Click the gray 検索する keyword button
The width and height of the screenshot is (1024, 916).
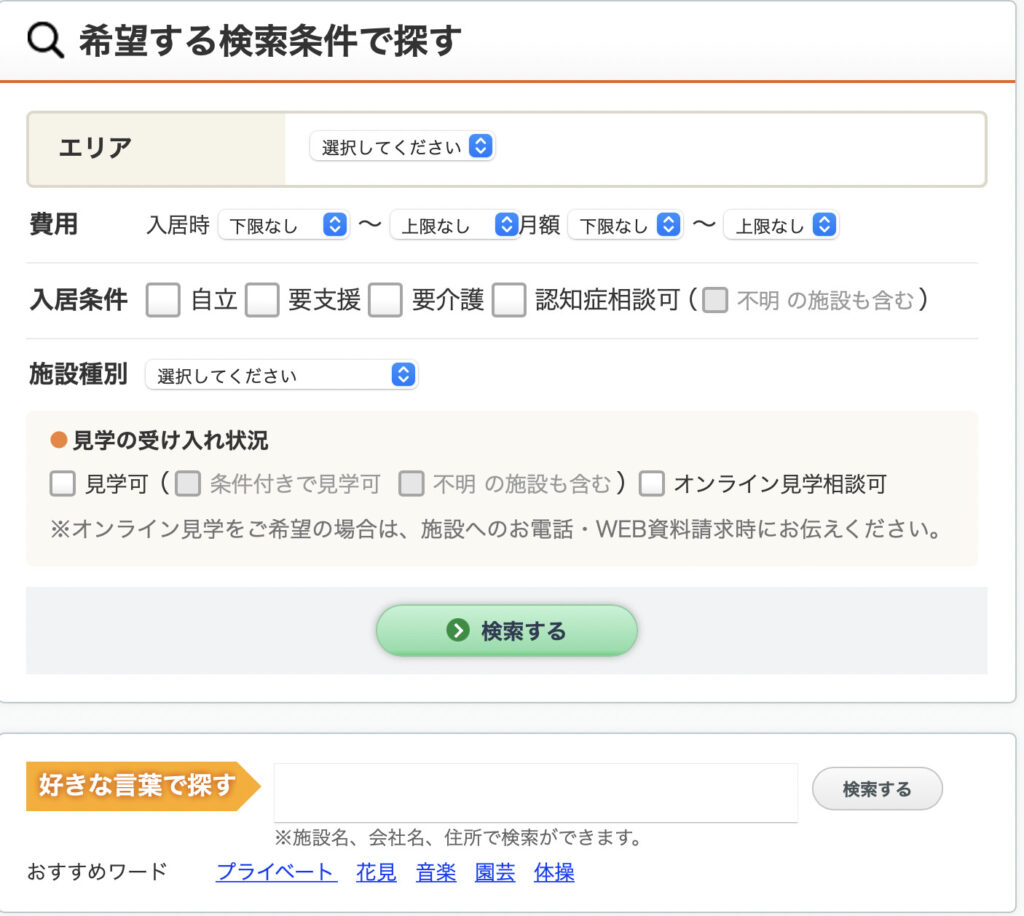876,789
